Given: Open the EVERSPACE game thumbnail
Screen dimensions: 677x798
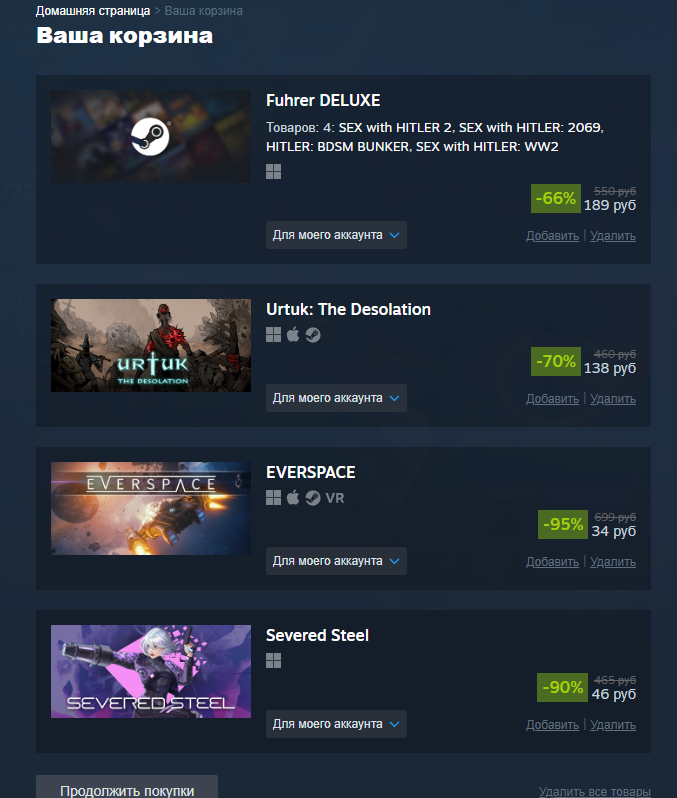Looking at the screenshot, I should [x=151, y=508].
